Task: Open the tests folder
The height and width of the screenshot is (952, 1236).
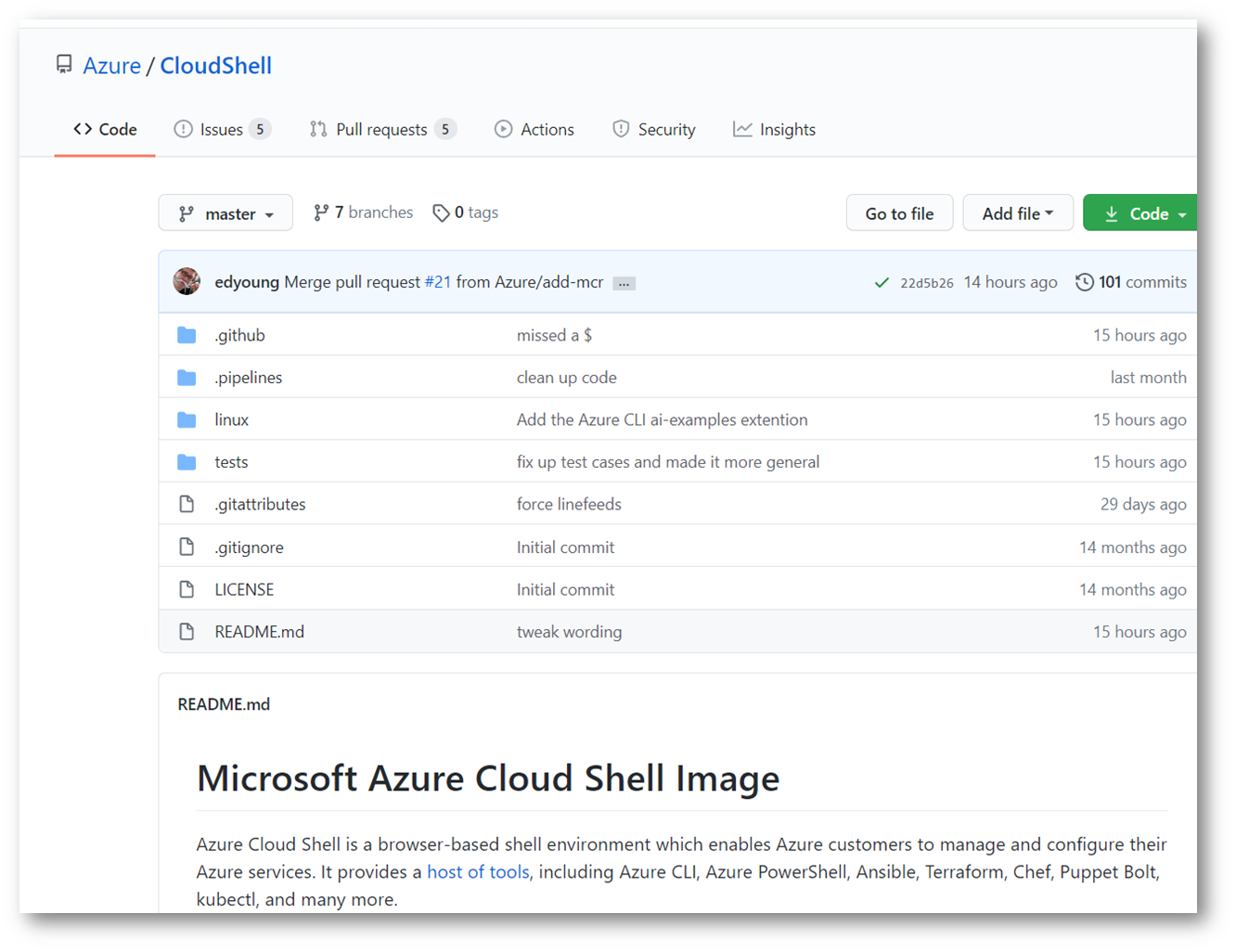Action: coord(231,462)
